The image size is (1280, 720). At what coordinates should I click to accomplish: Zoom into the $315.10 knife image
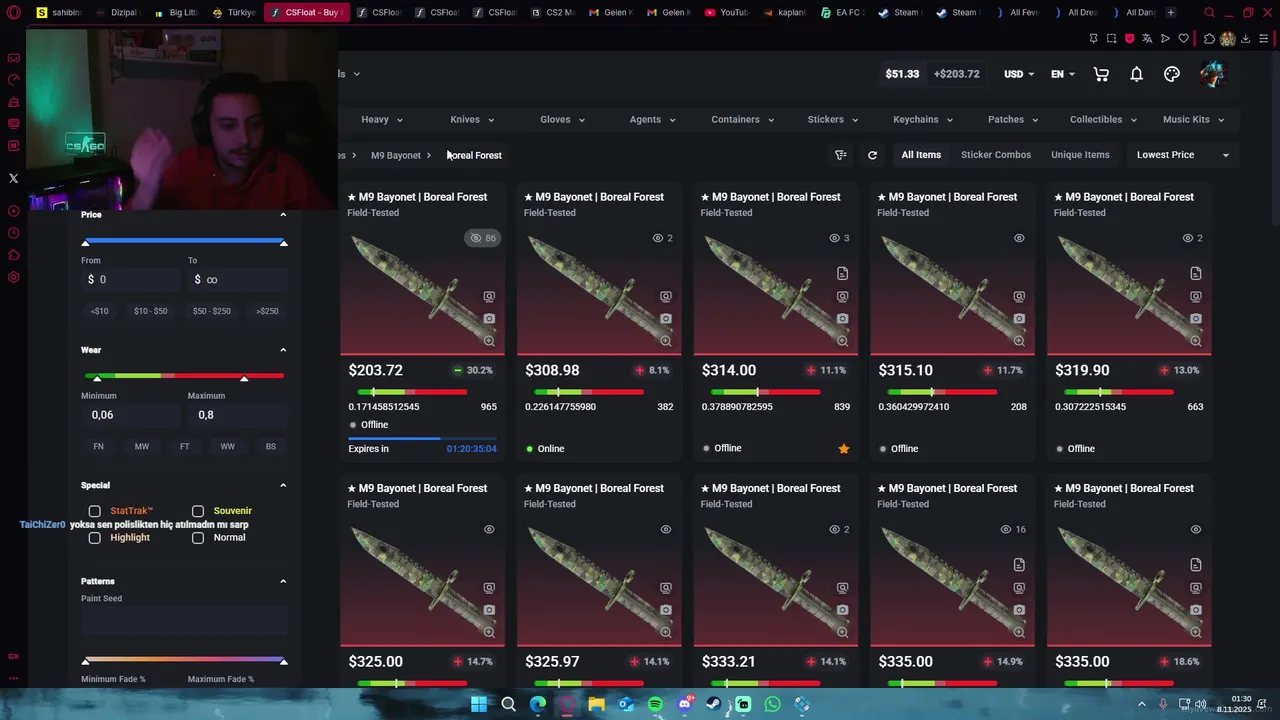coord(1019,341)
